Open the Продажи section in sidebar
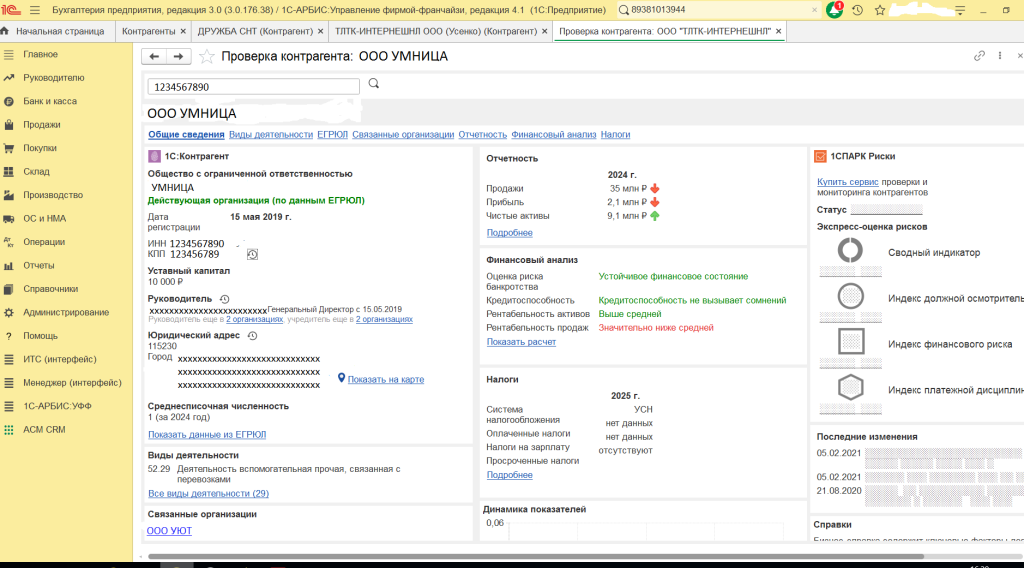The width and height of the screenshot is (1024, 568). pyautogui.click(x=42, y=125)
